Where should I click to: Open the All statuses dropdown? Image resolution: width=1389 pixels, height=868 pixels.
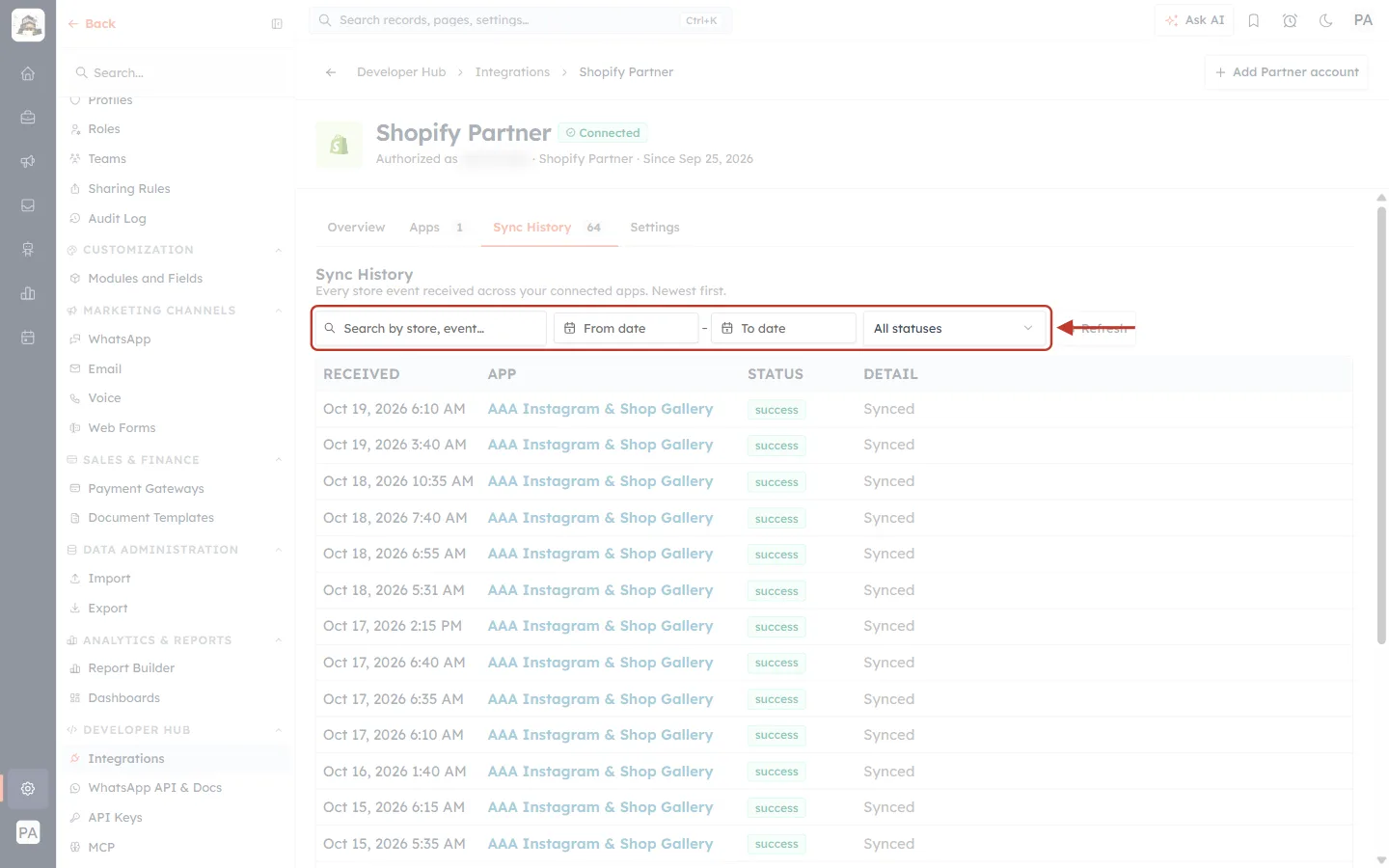pyautogui.click(x=953, y=329)
